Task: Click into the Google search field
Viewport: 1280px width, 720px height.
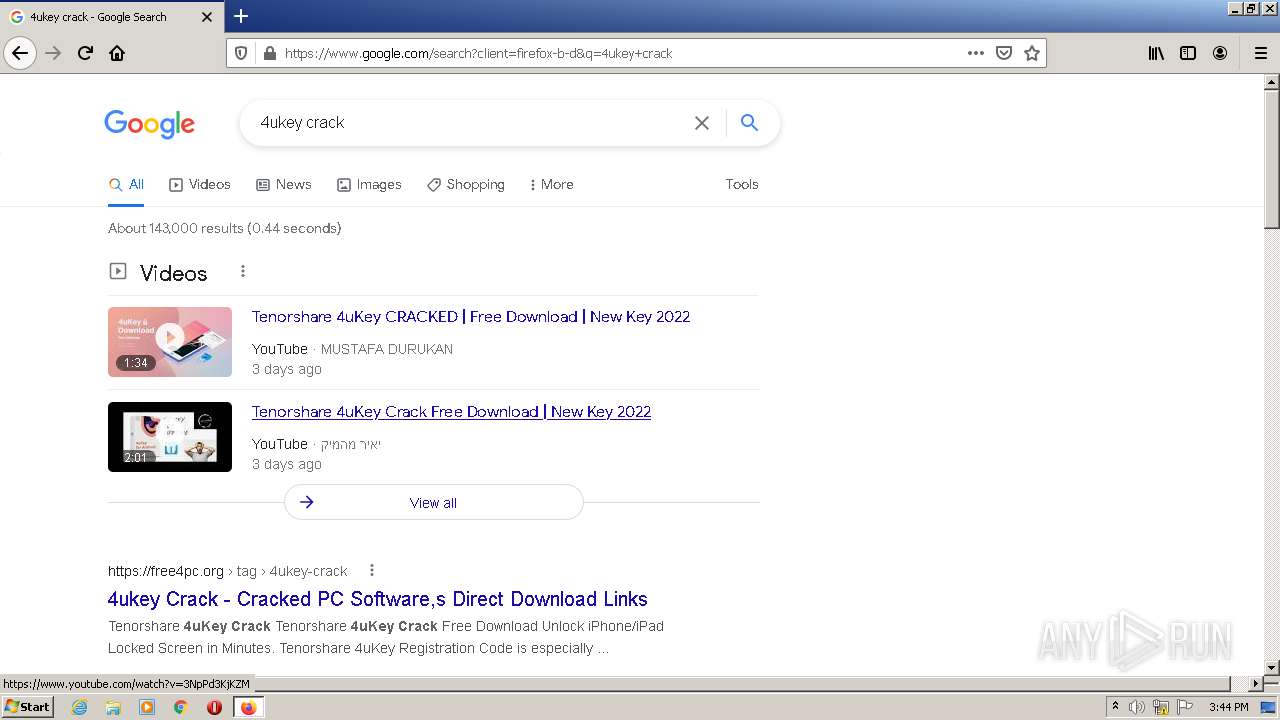Action: point(470,122)
